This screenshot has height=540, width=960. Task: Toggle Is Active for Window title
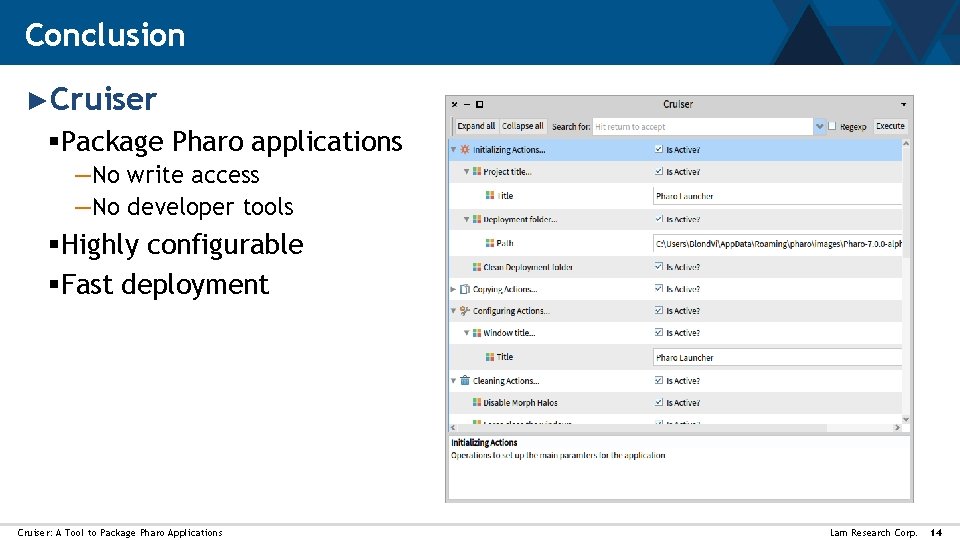coord(659,333)
